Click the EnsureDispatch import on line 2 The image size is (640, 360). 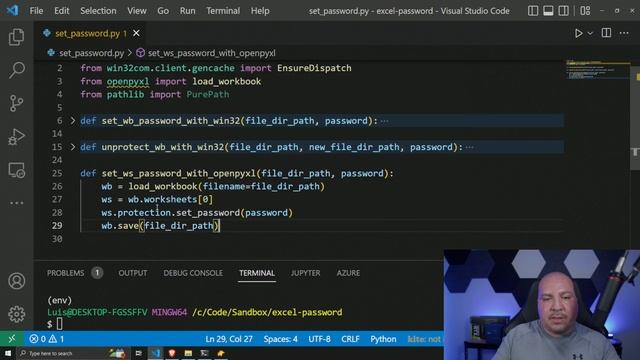coord(314,68)
